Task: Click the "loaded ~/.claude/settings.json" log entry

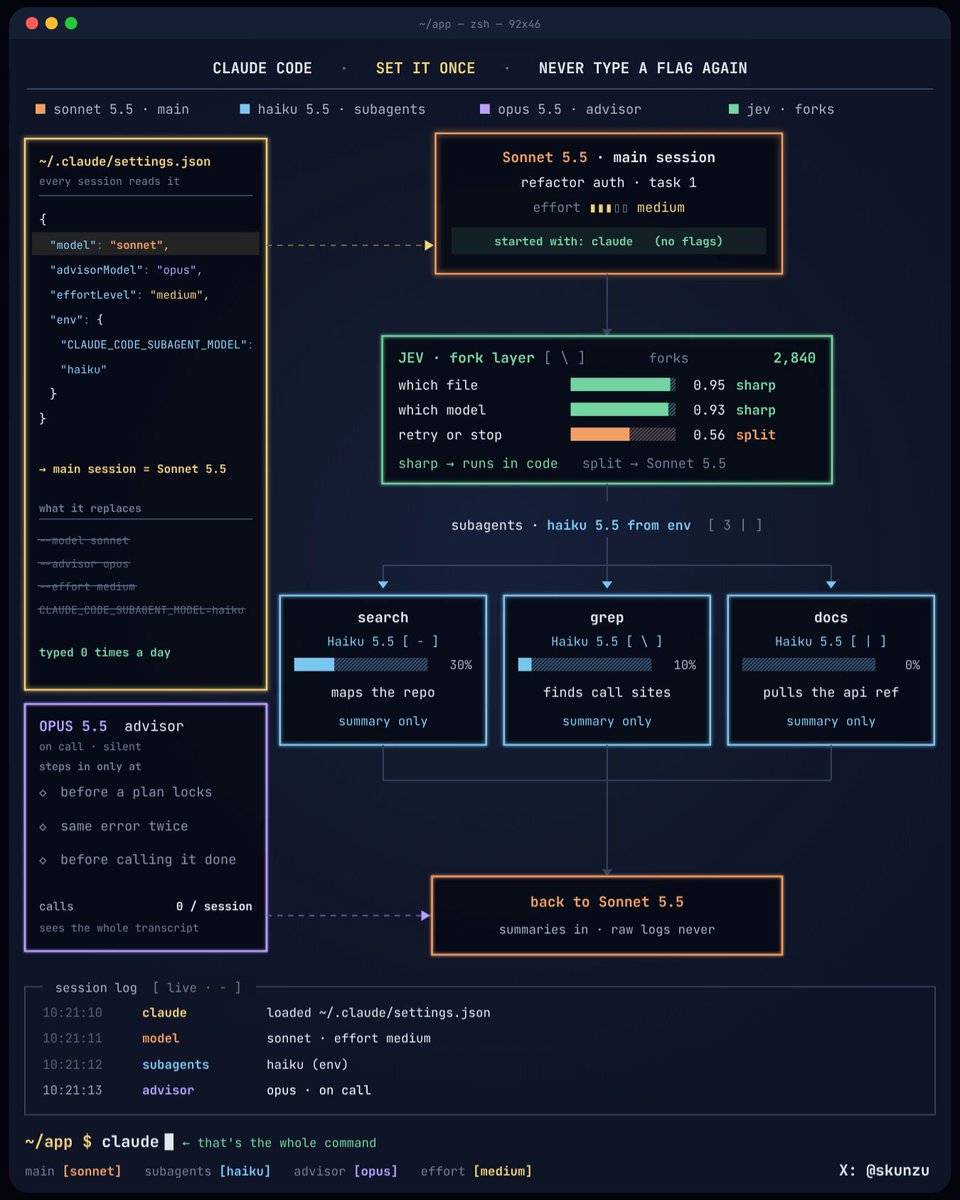Action: (379, 1013)
